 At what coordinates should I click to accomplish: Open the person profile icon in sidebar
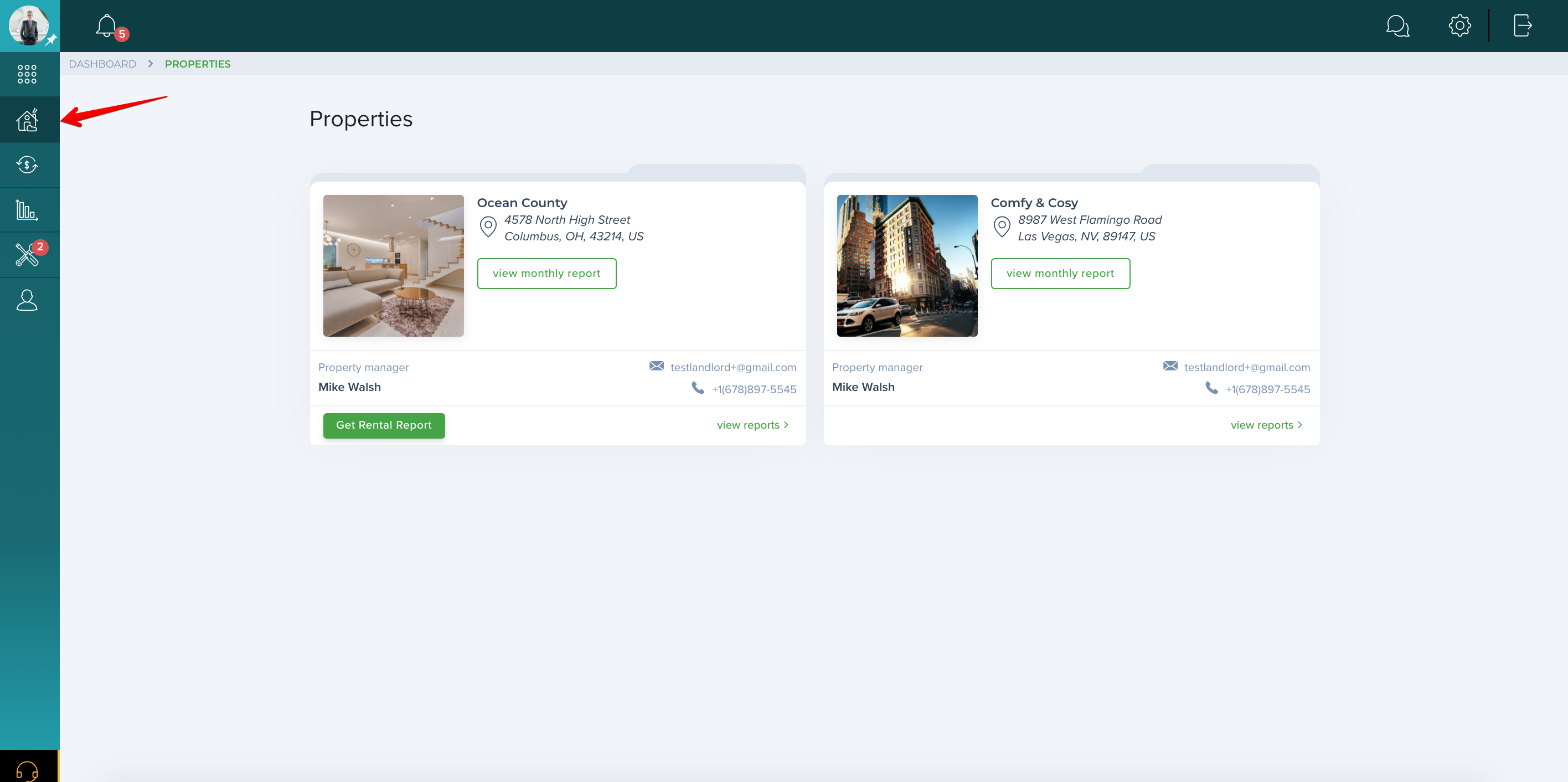point(27,300)
